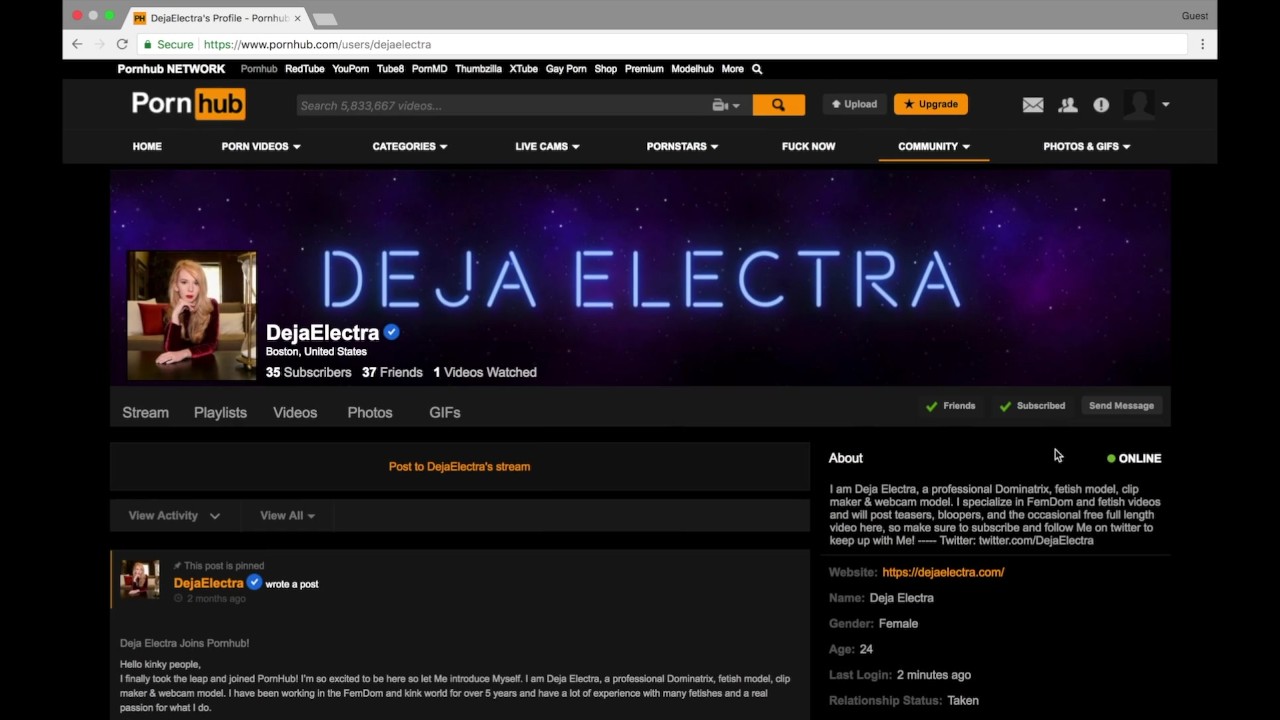The height and width of the screenshot is (720, 1280).
Task: Click the Upgrade star button
Action: (x=931, y=104)
